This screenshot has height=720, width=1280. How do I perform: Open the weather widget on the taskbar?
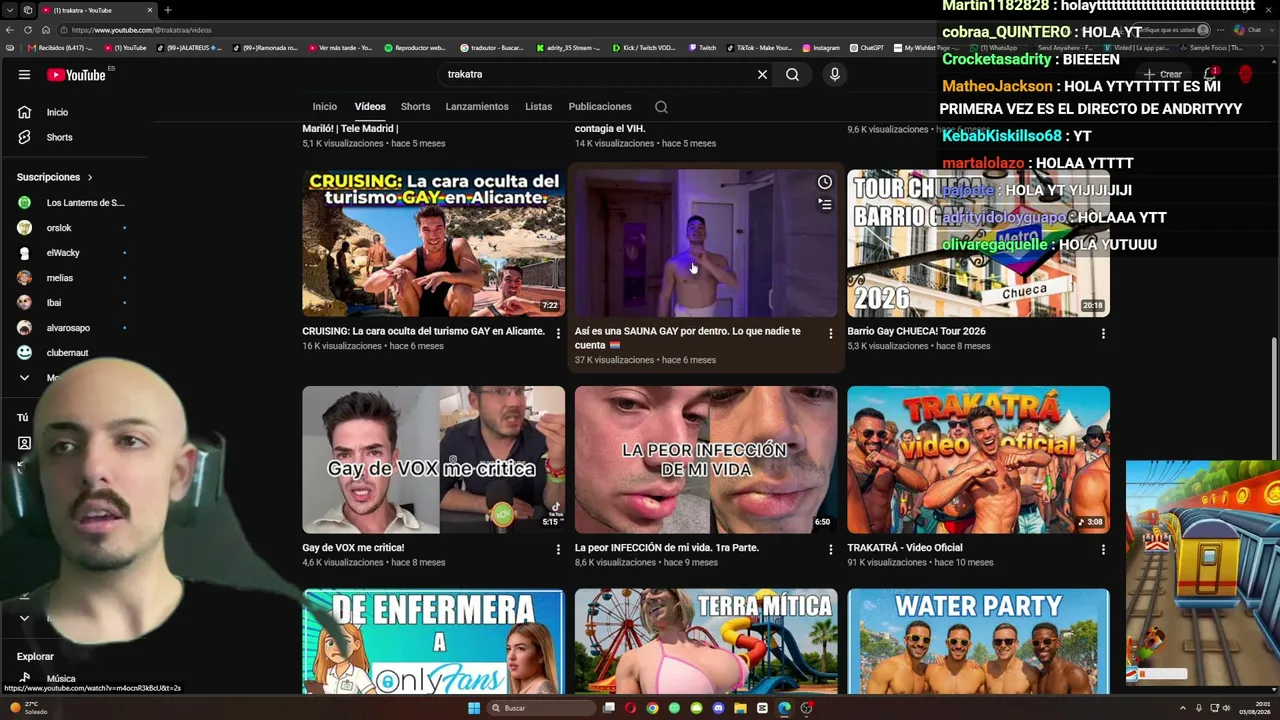[x=28, y=708]
